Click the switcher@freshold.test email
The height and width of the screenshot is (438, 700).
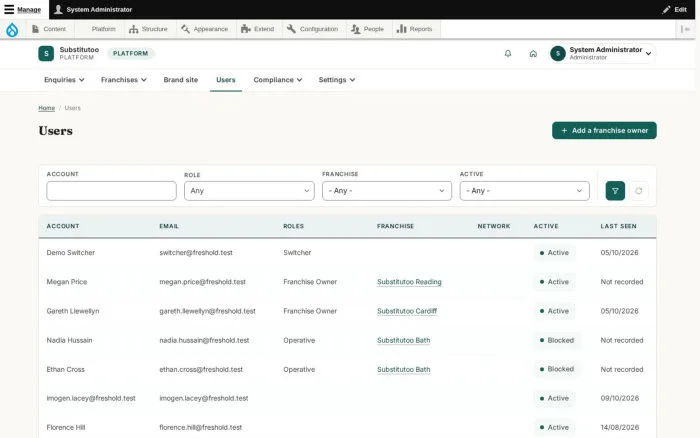[196, 253]
